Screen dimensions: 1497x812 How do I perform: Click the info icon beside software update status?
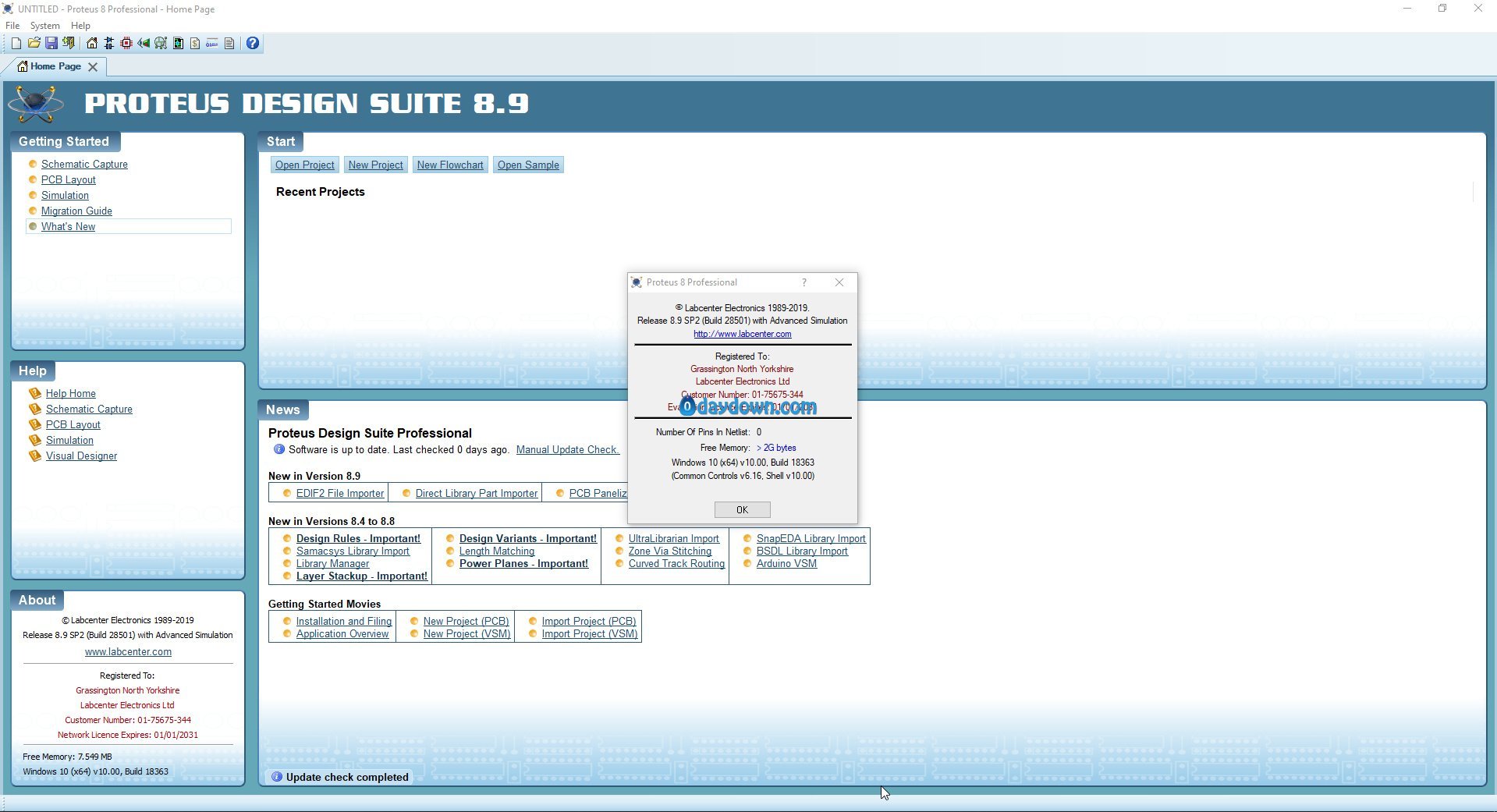(x=278, y=450)
